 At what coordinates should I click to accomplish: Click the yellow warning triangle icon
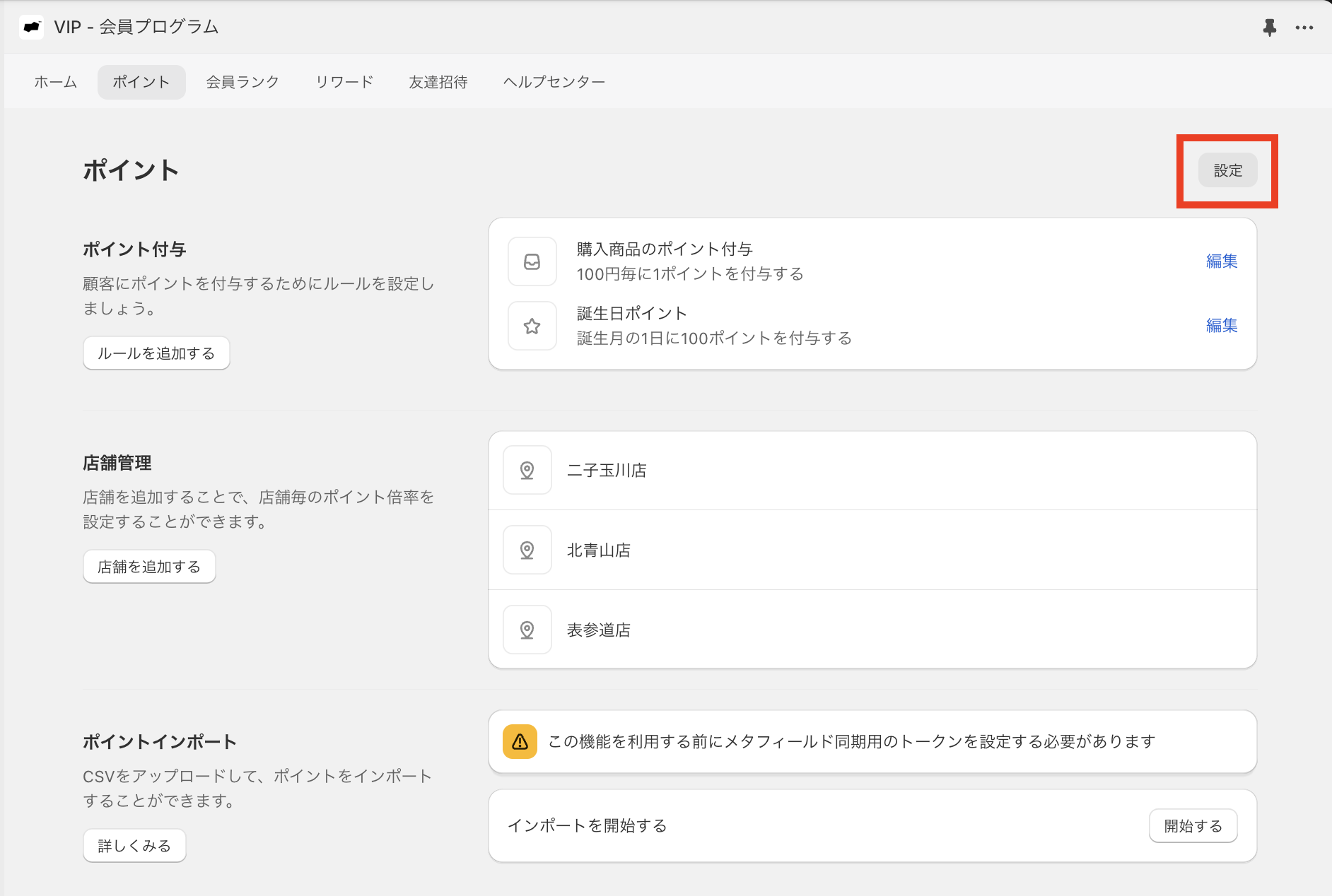tap(520, 741)
